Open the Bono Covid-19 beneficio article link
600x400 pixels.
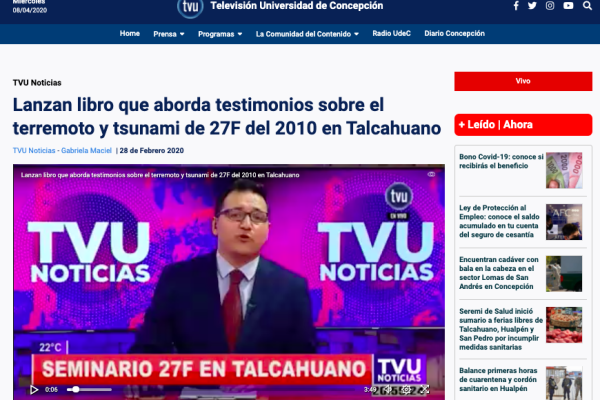pos(501,161)
